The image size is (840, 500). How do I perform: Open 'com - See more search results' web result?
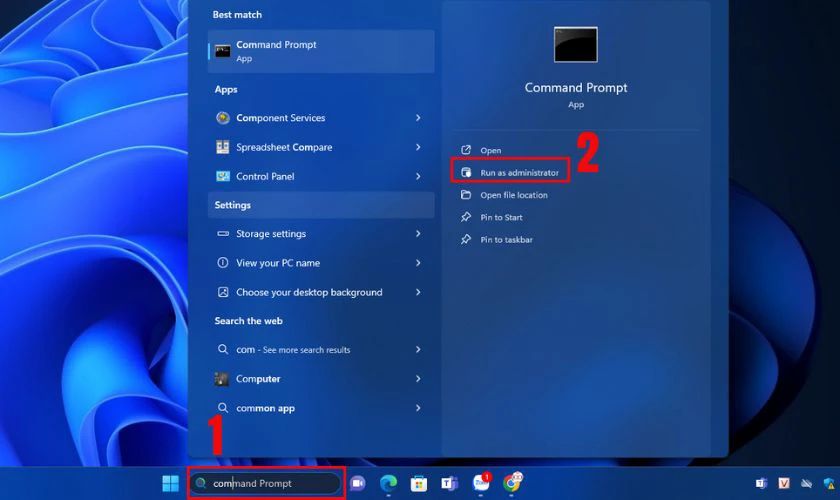tap(321, 349)
